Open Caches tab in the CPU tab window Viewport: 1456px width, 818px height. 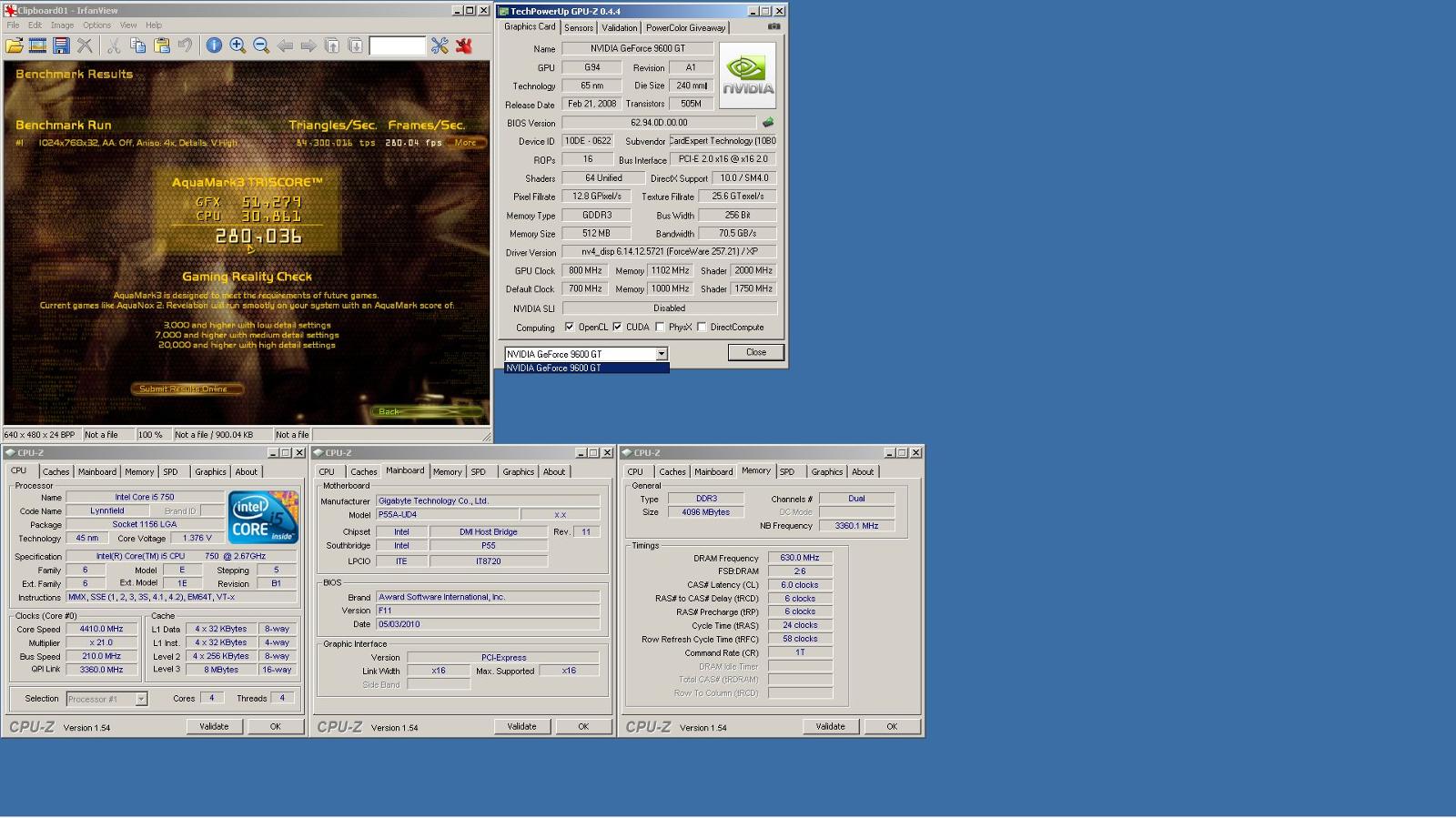[x=56, y=472]
